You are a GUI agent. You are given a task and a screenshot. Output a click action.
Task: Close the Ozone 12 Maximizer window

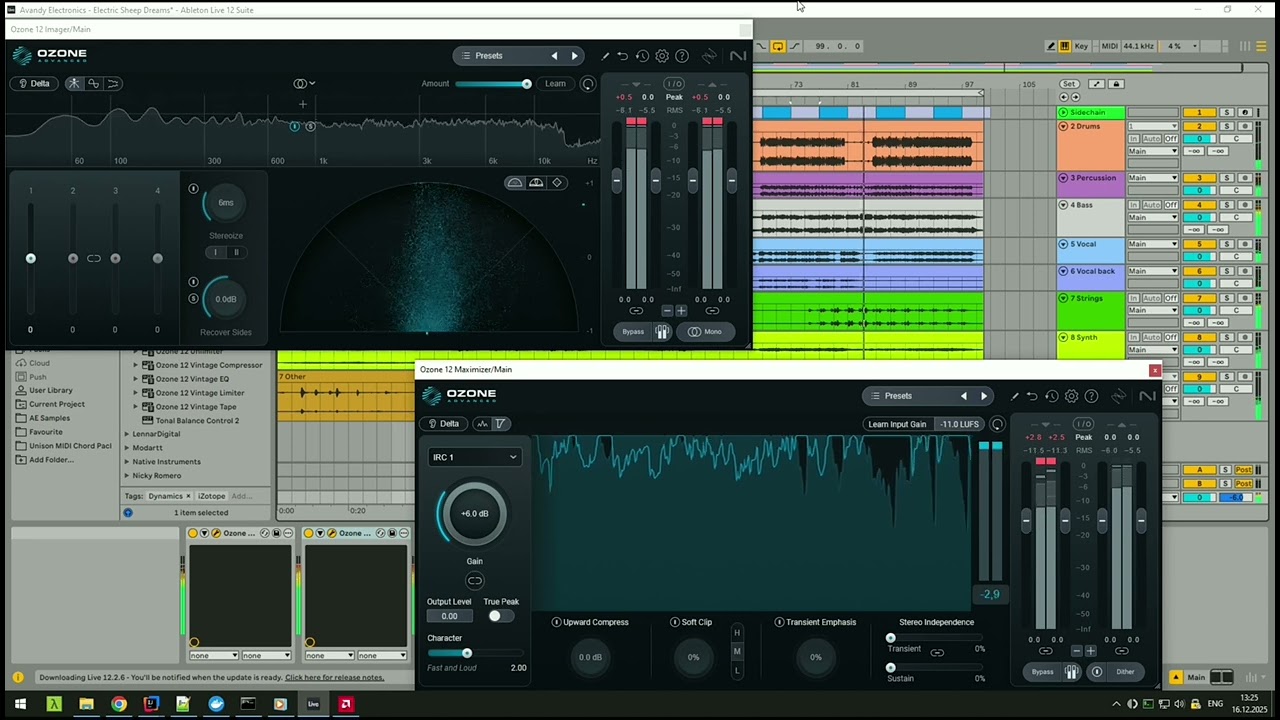(x=1155, y=370)
